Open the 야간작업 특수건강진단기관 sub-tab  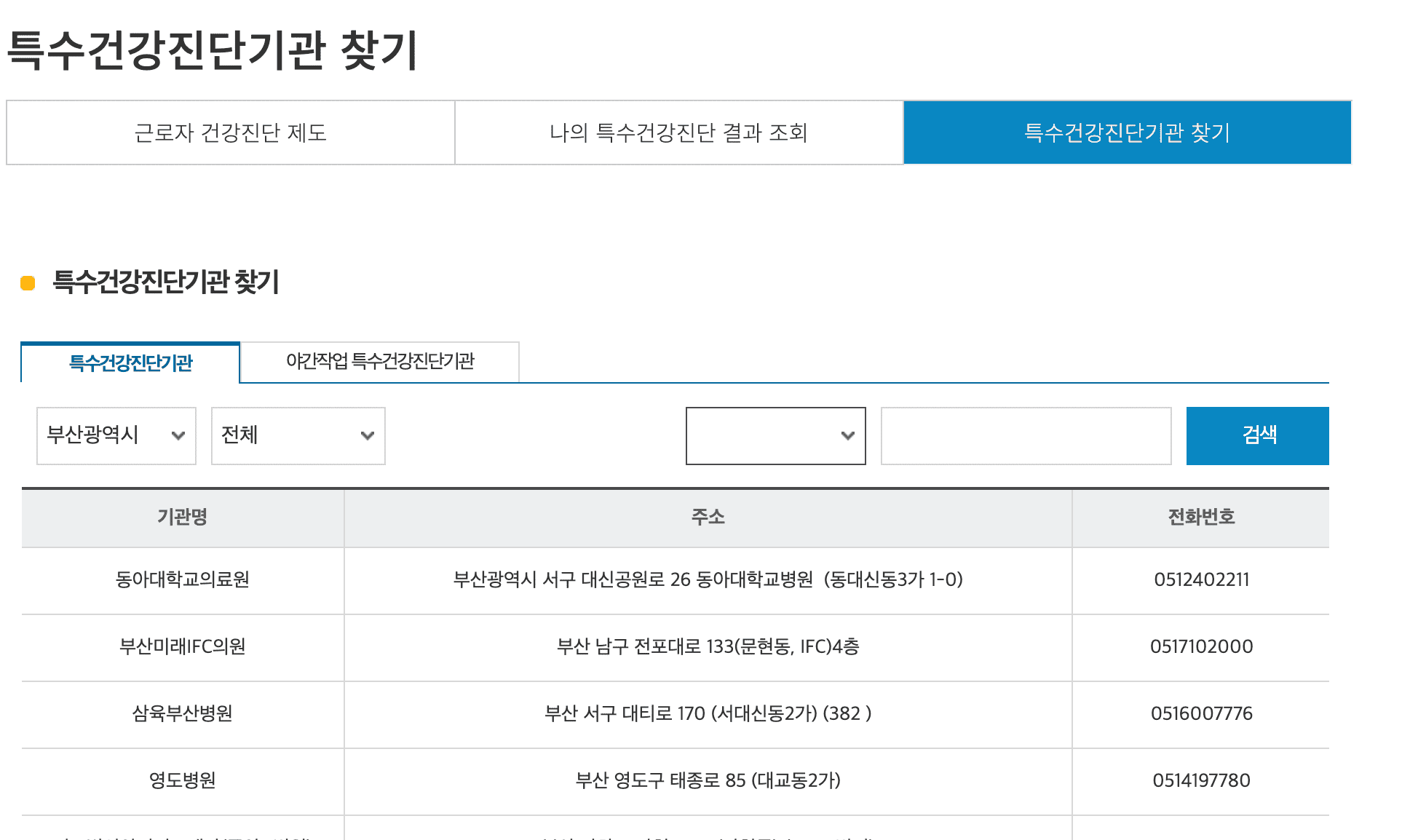(x=380, y=361)
